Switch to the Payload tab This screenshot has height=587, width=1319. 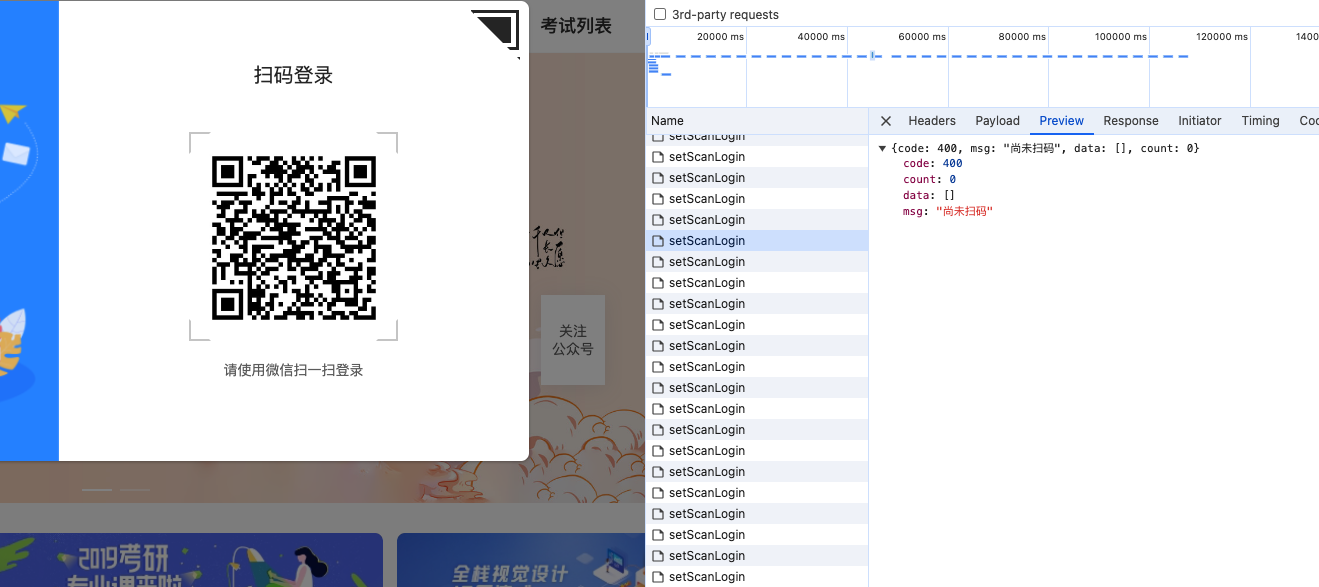click(x=998, y=121)
